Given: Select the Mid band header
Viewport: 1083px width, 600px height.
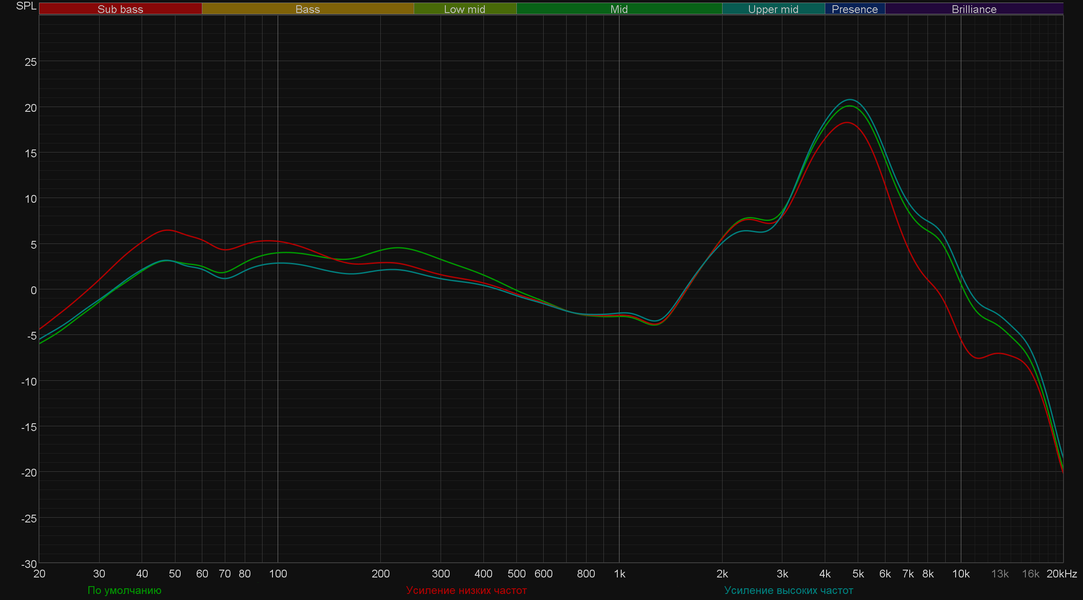Looking at the screenshot, I should [619, 9].
